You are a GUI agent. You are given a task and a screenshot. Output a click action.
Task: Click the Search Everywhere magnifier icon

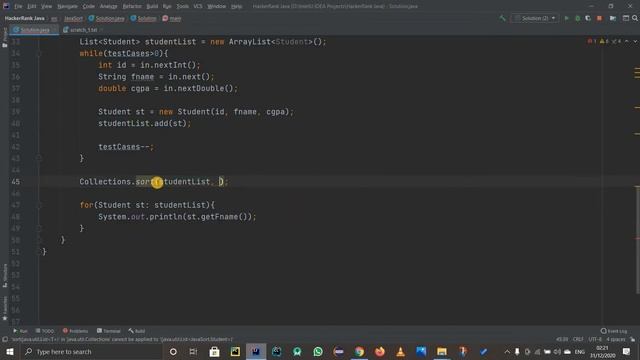[x=635, y=18]
